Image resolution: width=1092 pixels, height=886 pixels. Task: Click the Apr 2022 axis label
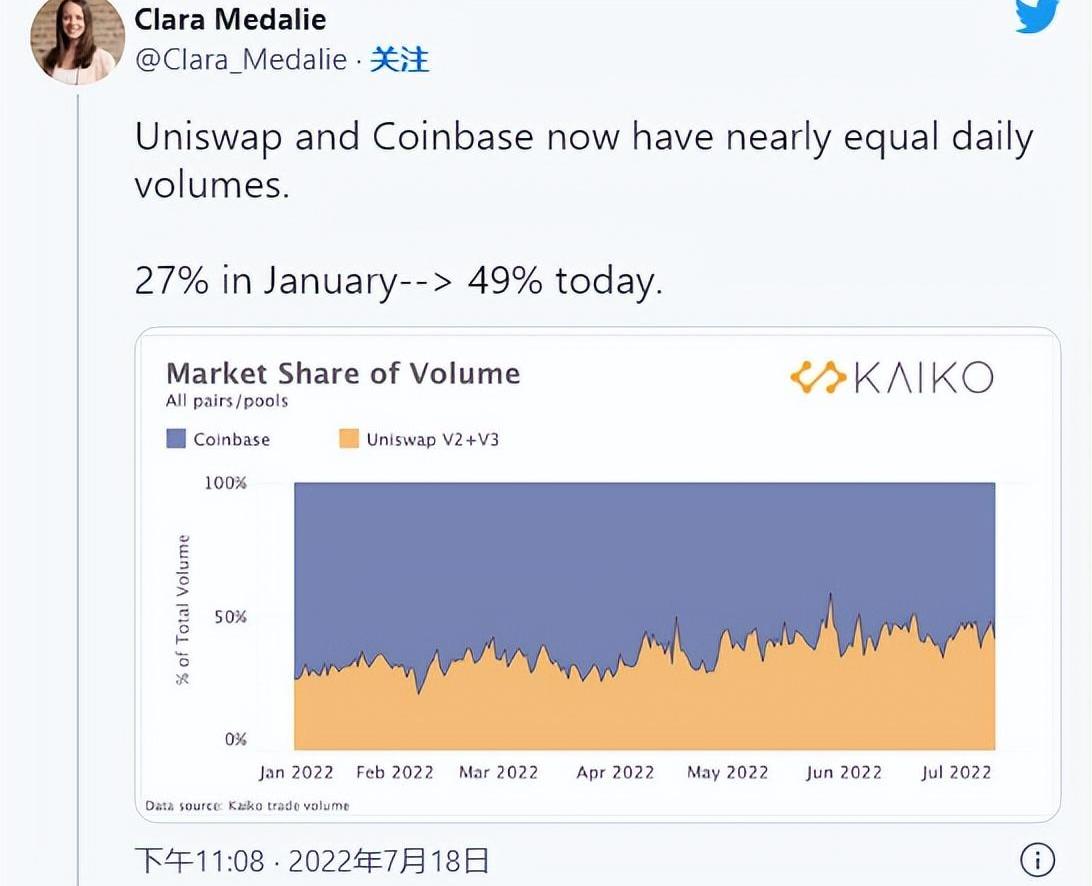click(x=615, y=772)
